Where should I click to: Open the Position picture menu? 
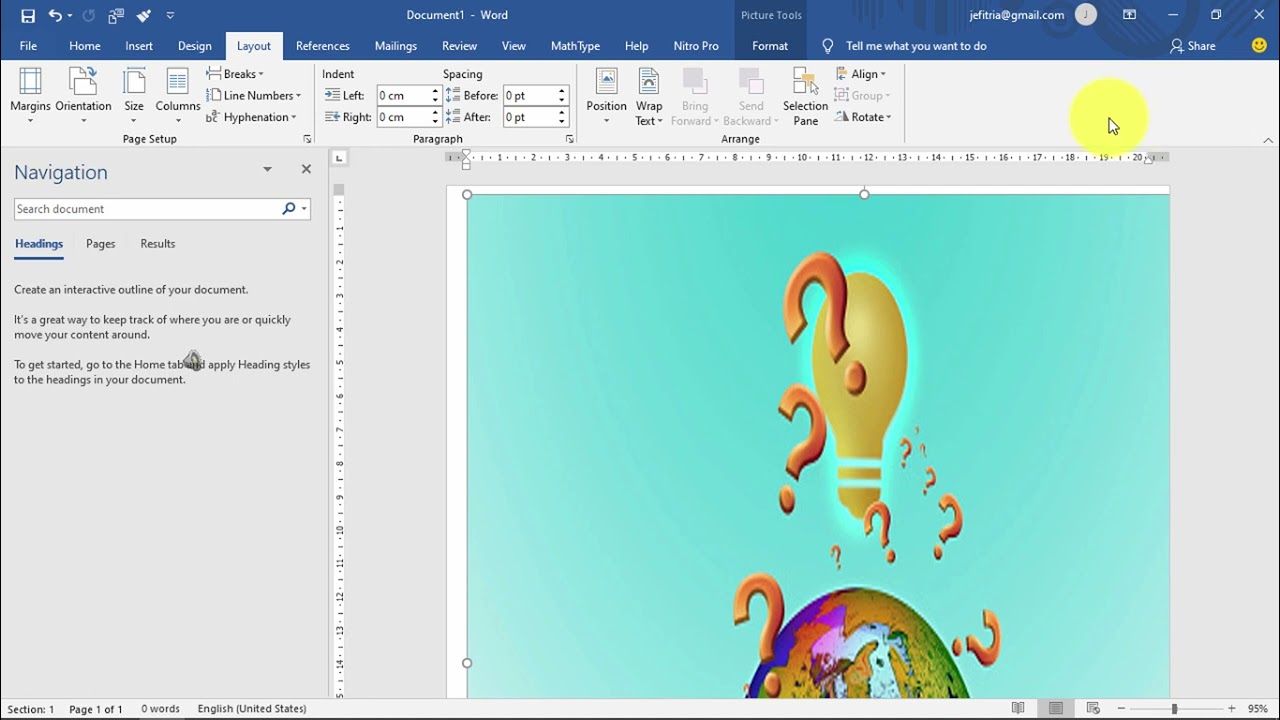pyautogui.click(x=606, y=96)
